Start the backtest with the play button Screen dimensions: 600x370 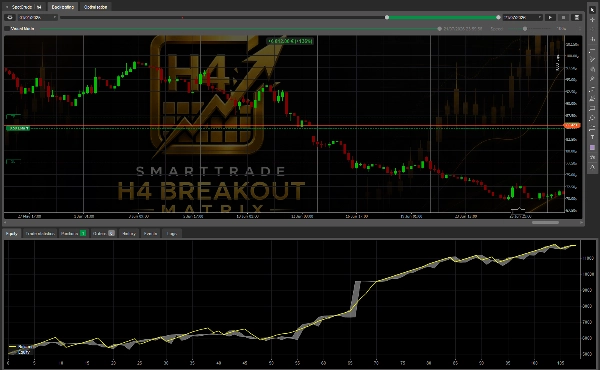click(x=550, y=17)
